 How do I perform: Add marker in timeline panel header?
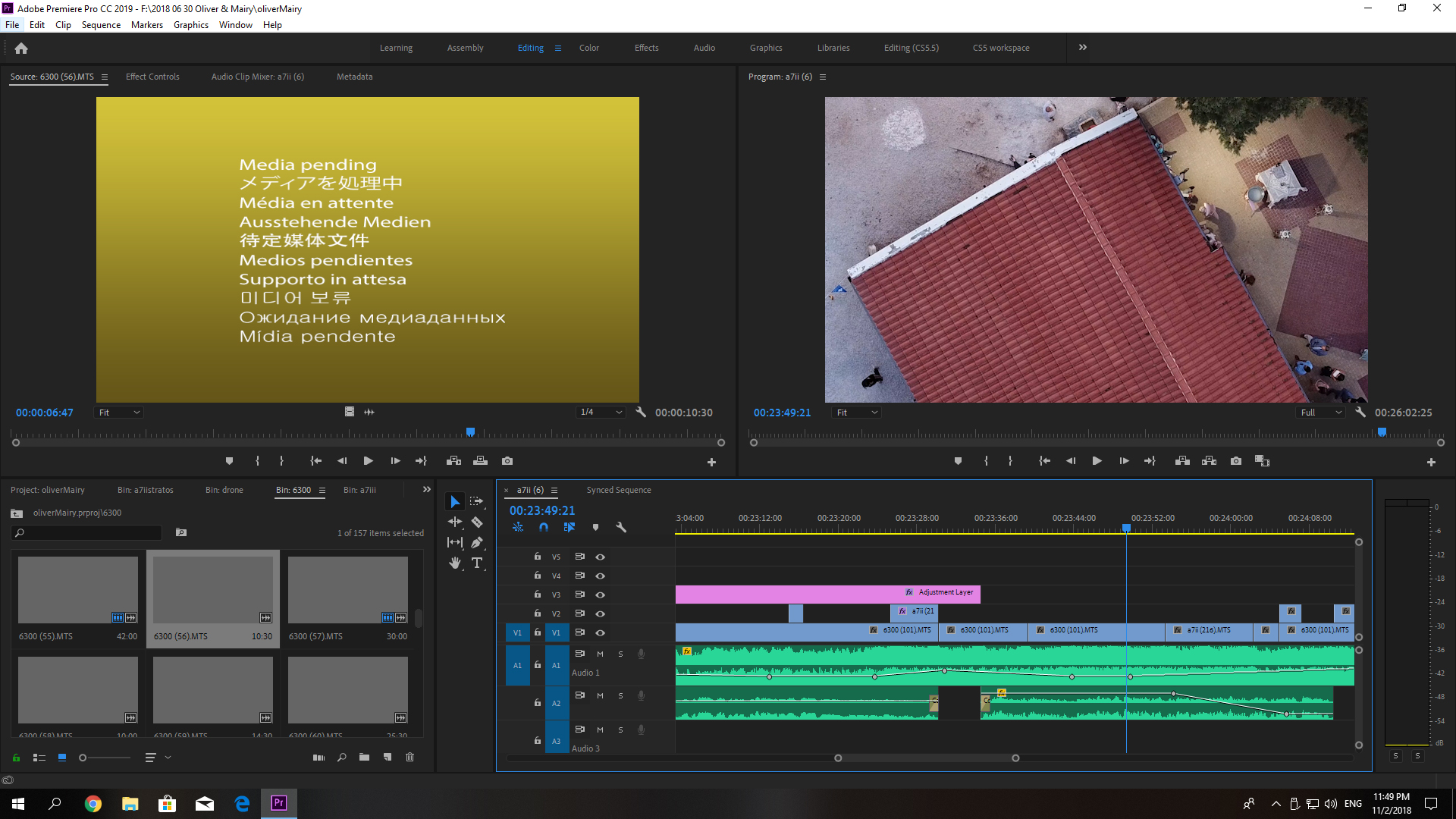pos(595,527)
